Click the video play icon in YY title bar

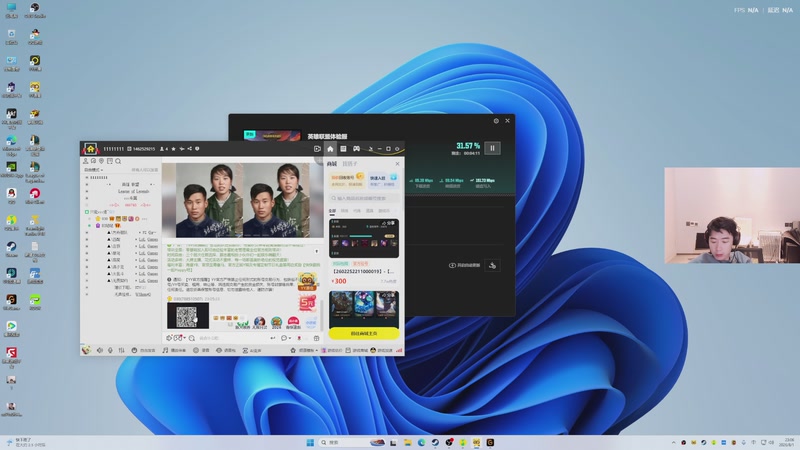(x=317, y=148)
